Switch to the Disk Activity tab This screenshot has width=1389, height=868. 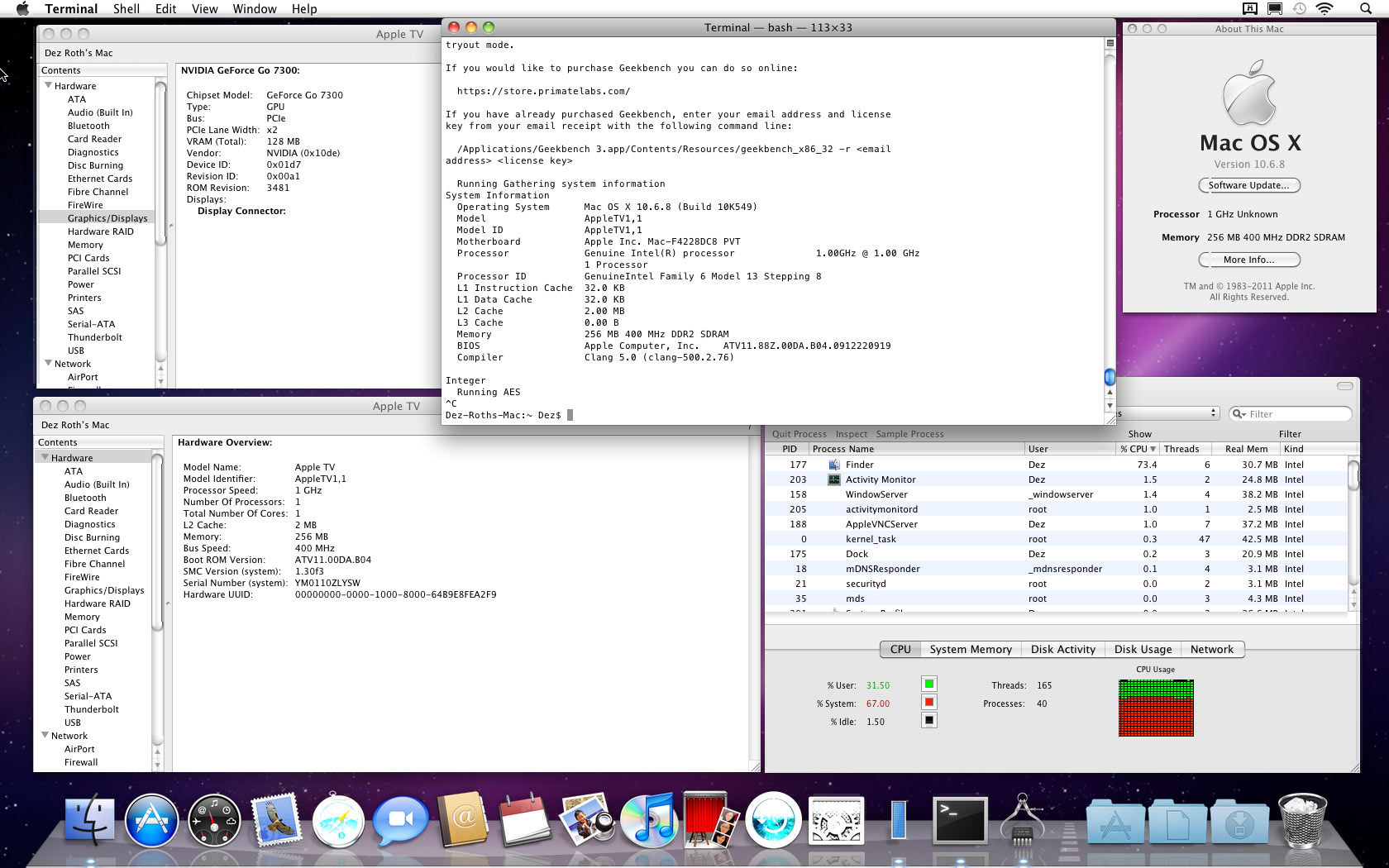(1063, 650)
